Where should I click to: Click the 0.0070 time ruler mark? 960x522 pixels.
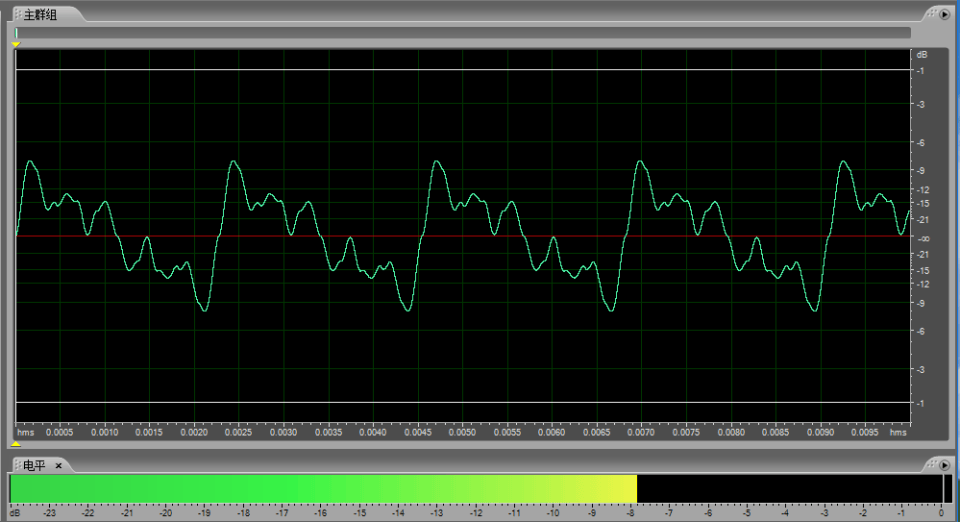[x=641, y=433]
